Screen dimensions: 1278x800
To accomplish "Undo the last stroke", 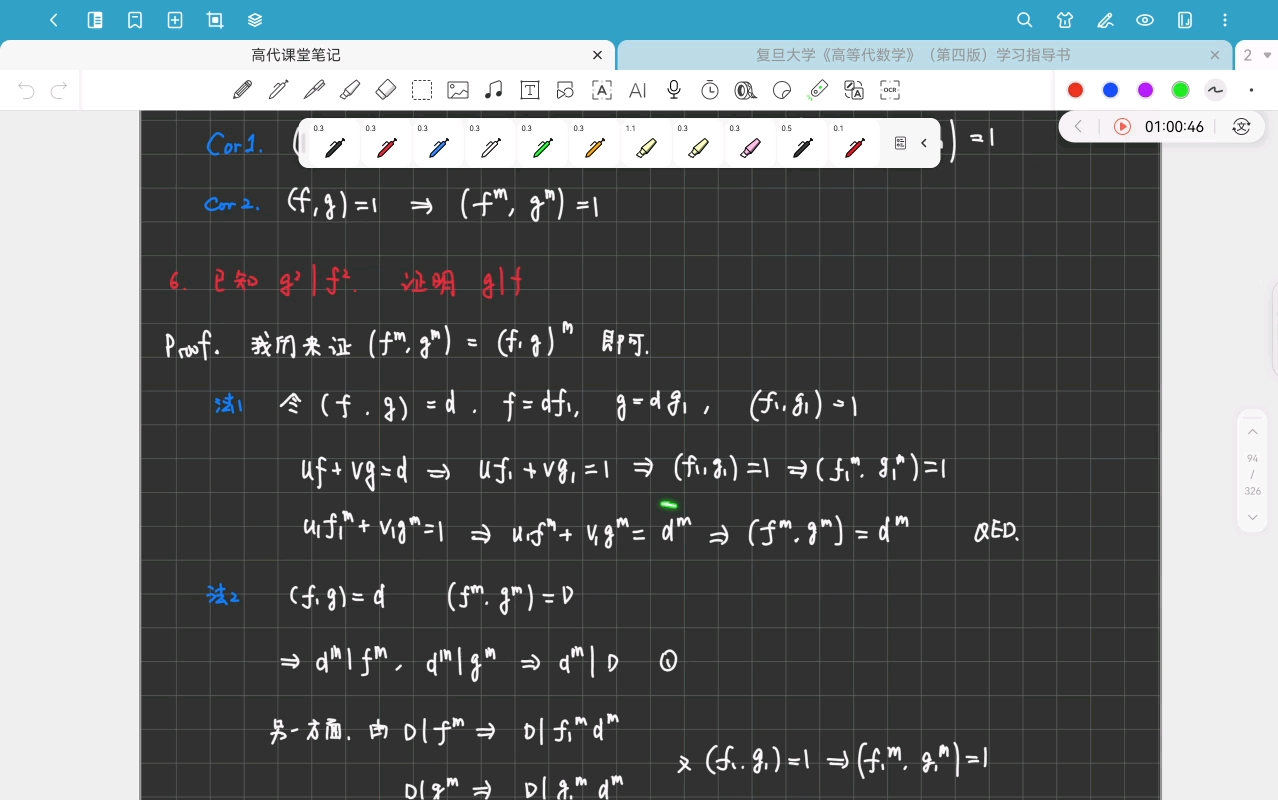I will (x=26, y=91).
